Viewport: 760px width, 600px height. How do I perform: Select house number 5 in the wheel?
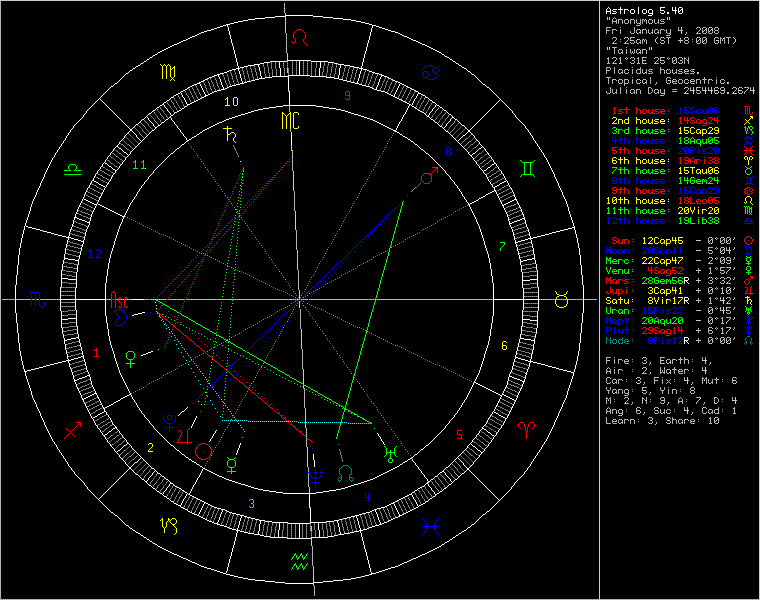(459, 435)
